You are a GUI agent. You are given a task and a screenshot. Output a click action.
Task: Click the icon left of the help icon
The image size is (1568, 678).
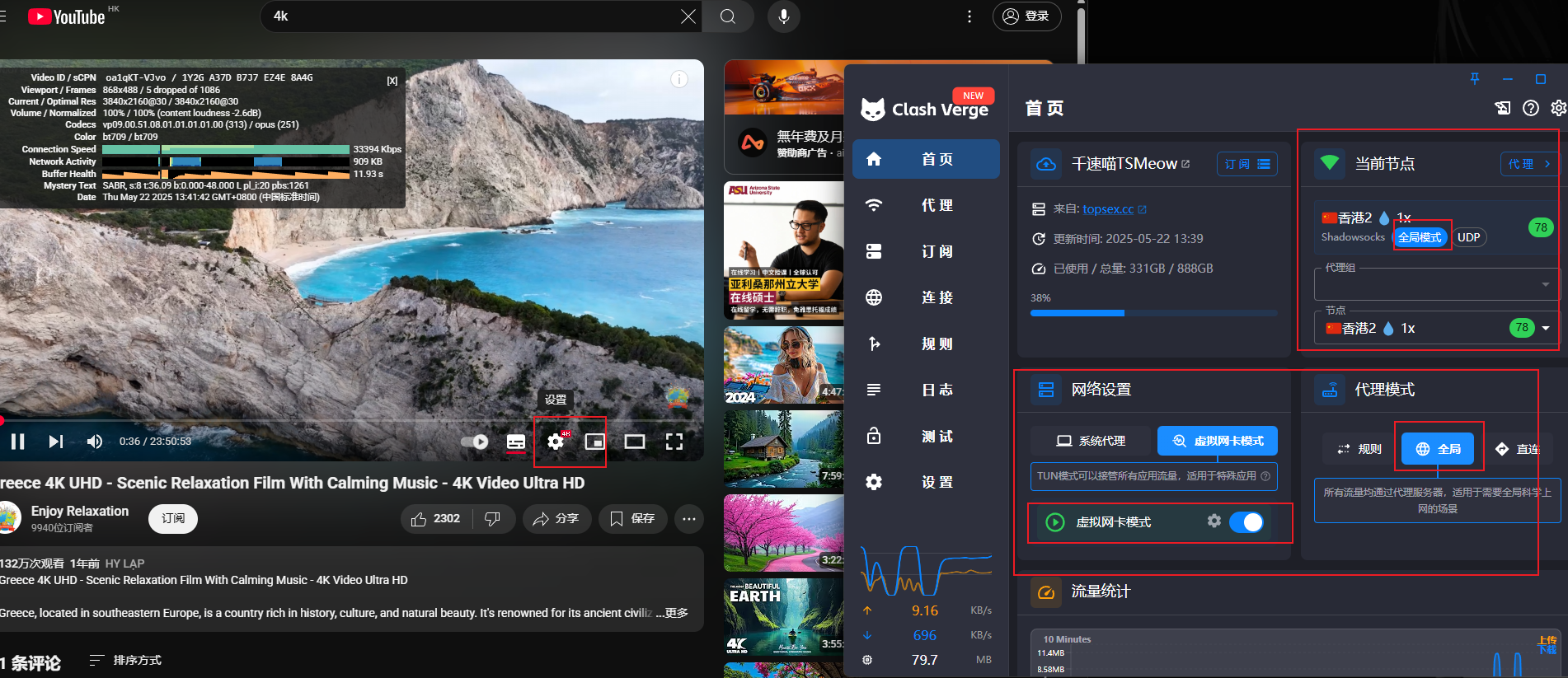coord(1503,108)
